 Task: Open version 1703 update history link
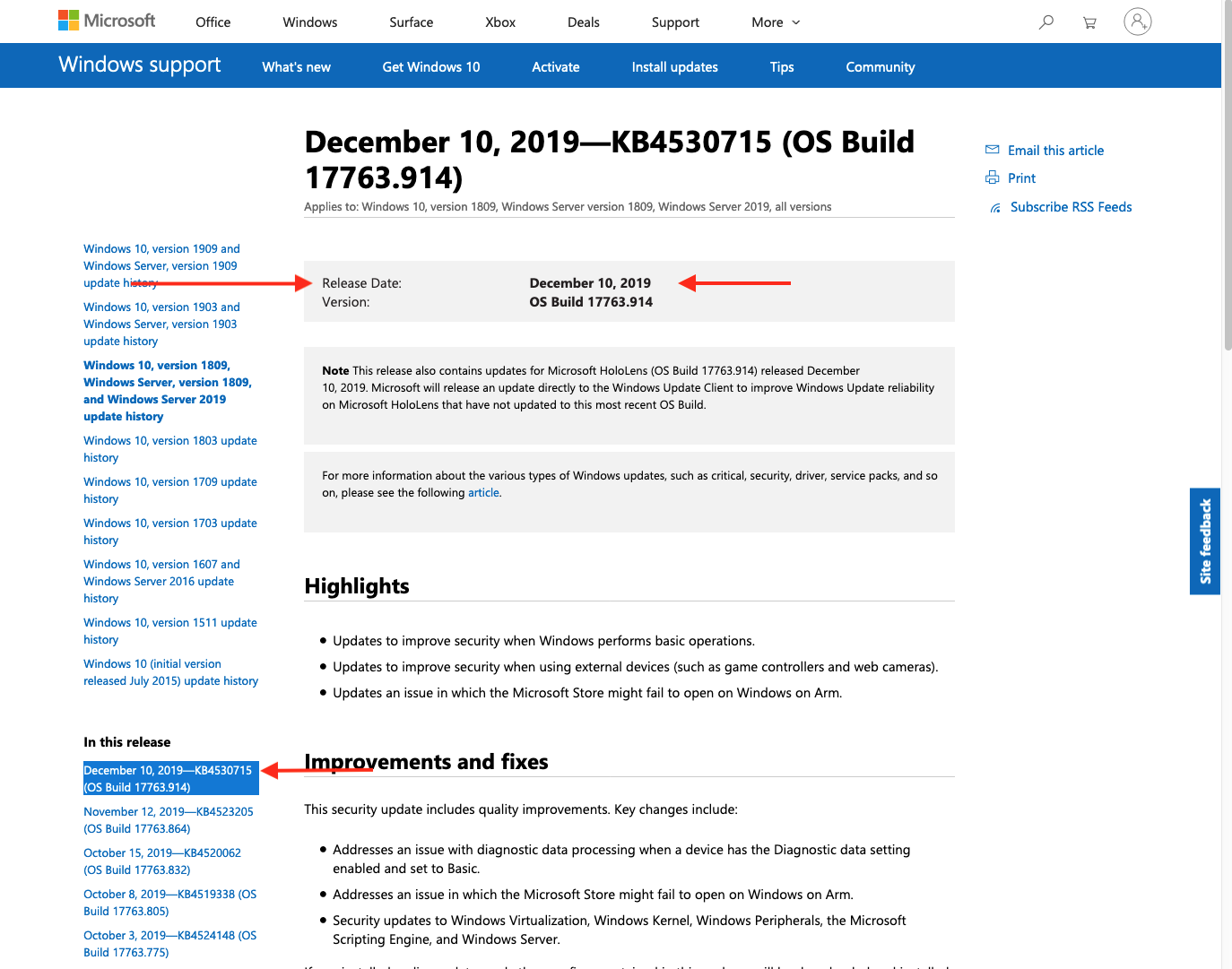(x=170, y=532)
